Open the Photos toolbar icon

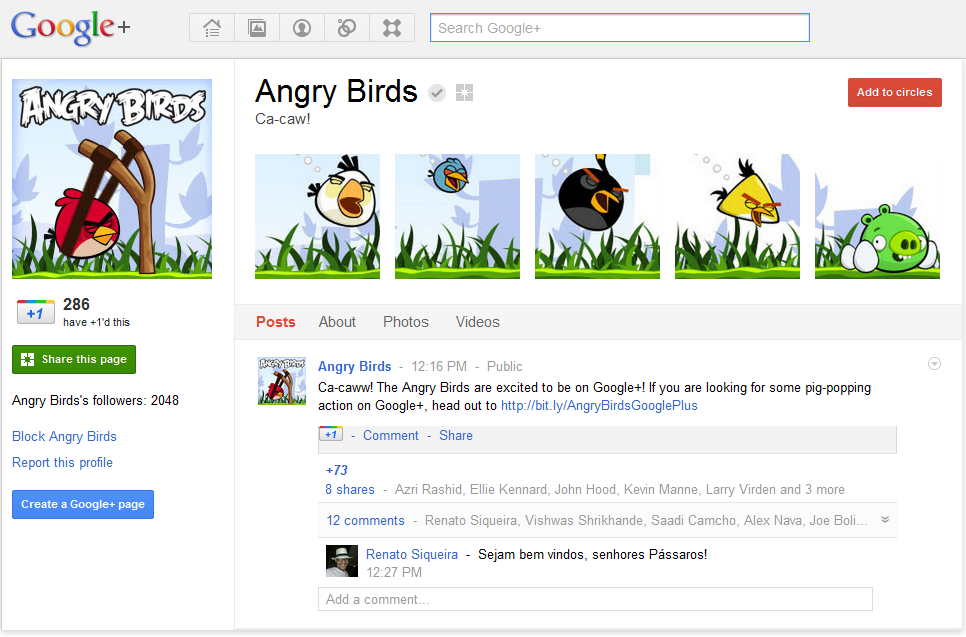pyautogui.click(x=257, y=28)
